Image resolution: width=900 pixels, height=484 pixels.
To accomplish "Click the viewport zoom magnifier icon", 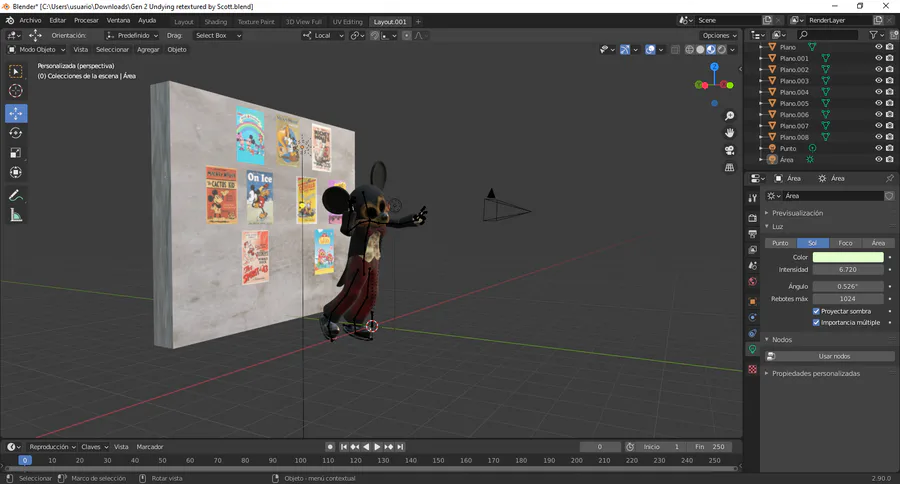I will tap(730, 116).
